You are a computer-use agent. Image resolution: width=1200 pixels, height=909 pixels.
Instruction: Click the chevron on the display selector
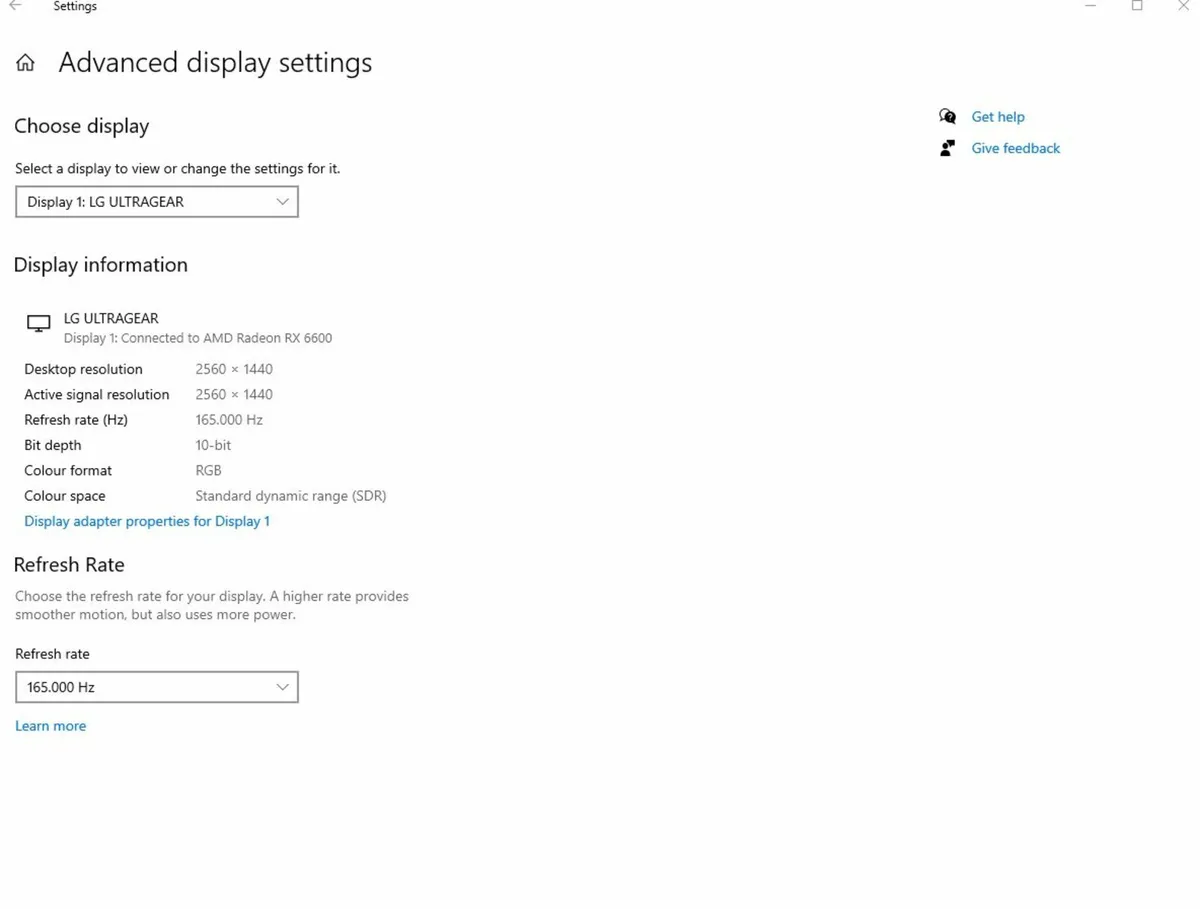click(x=282, y=201)
